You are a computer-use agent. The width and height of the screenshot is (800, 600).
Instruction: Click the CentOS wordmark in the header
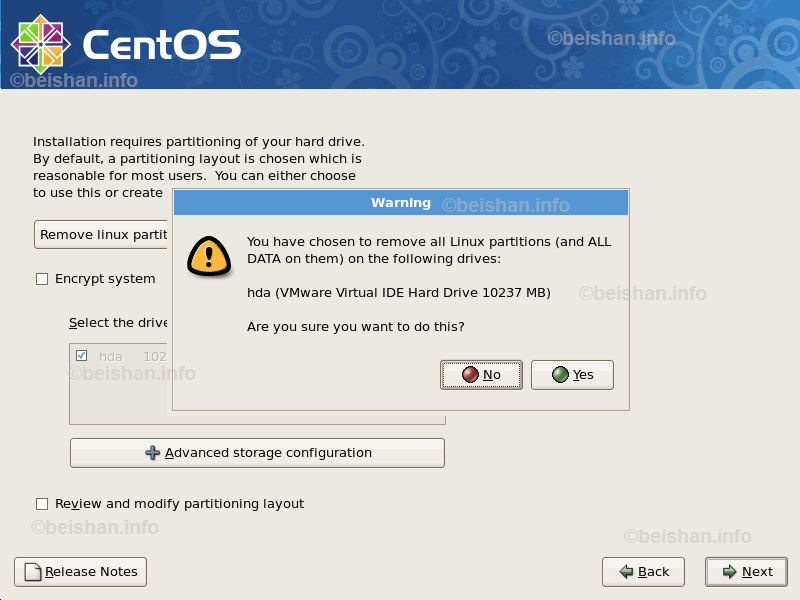(x=162, y=45)
